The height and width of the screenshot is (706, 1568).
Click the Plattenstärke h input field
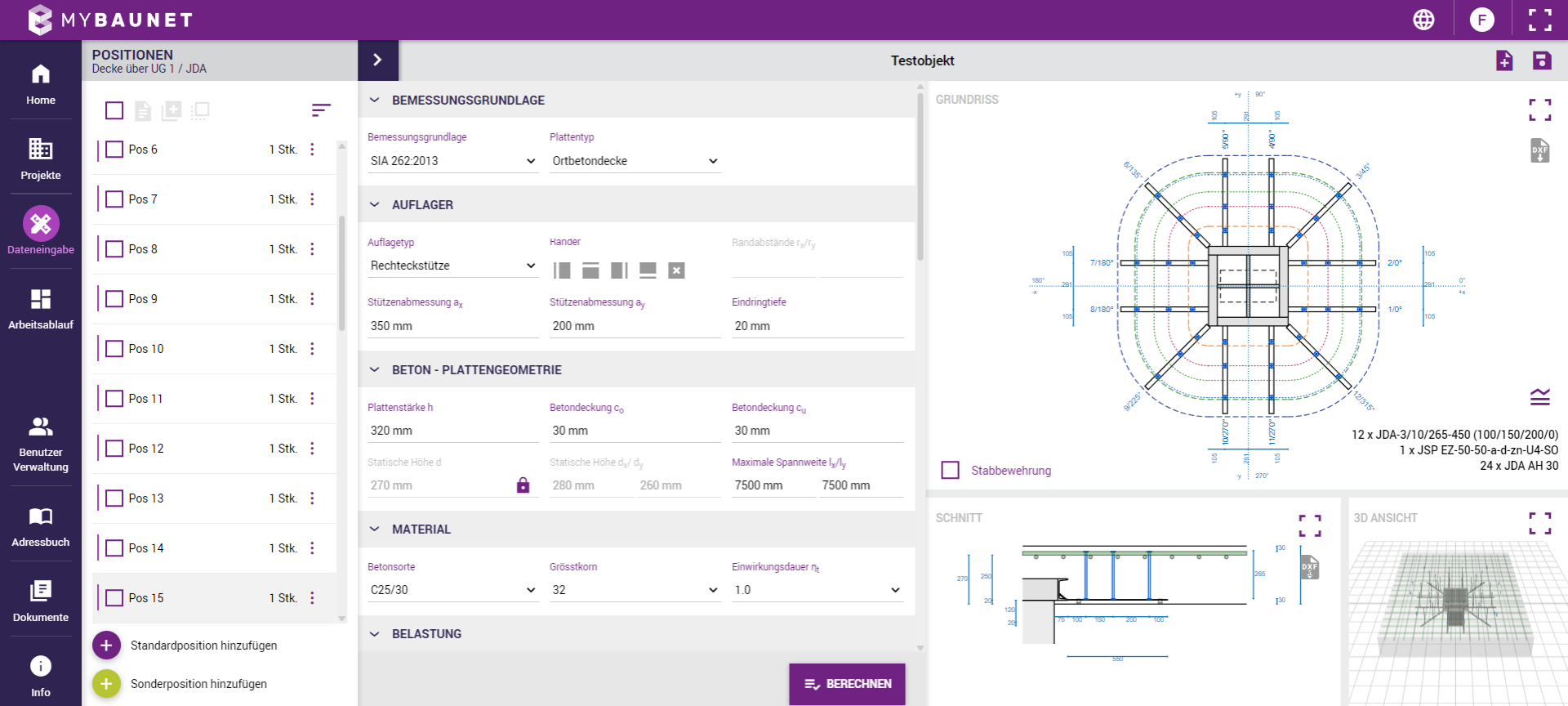[x=452, y=431]
